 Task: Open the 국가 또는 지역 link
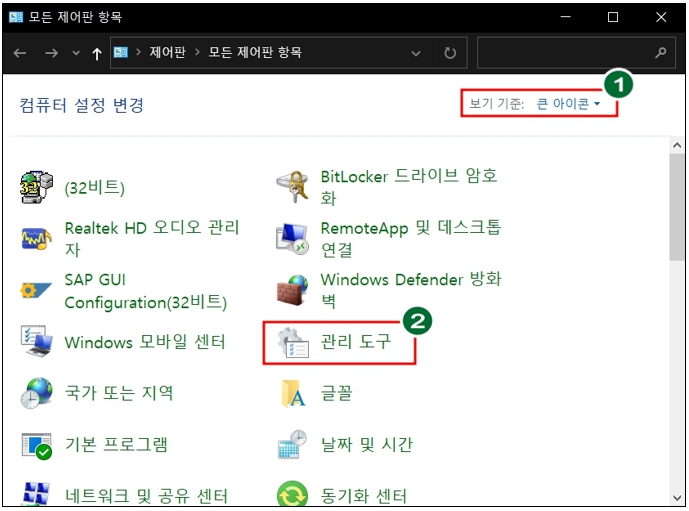click(119, 393)
